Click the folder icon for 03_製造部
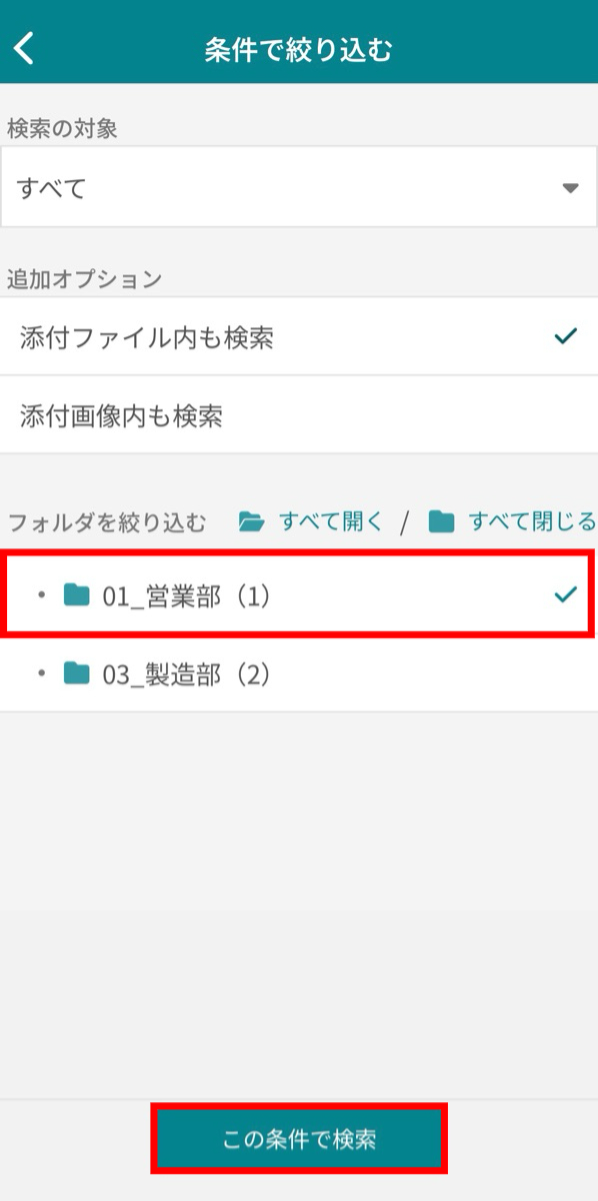 tap(78, 675)
